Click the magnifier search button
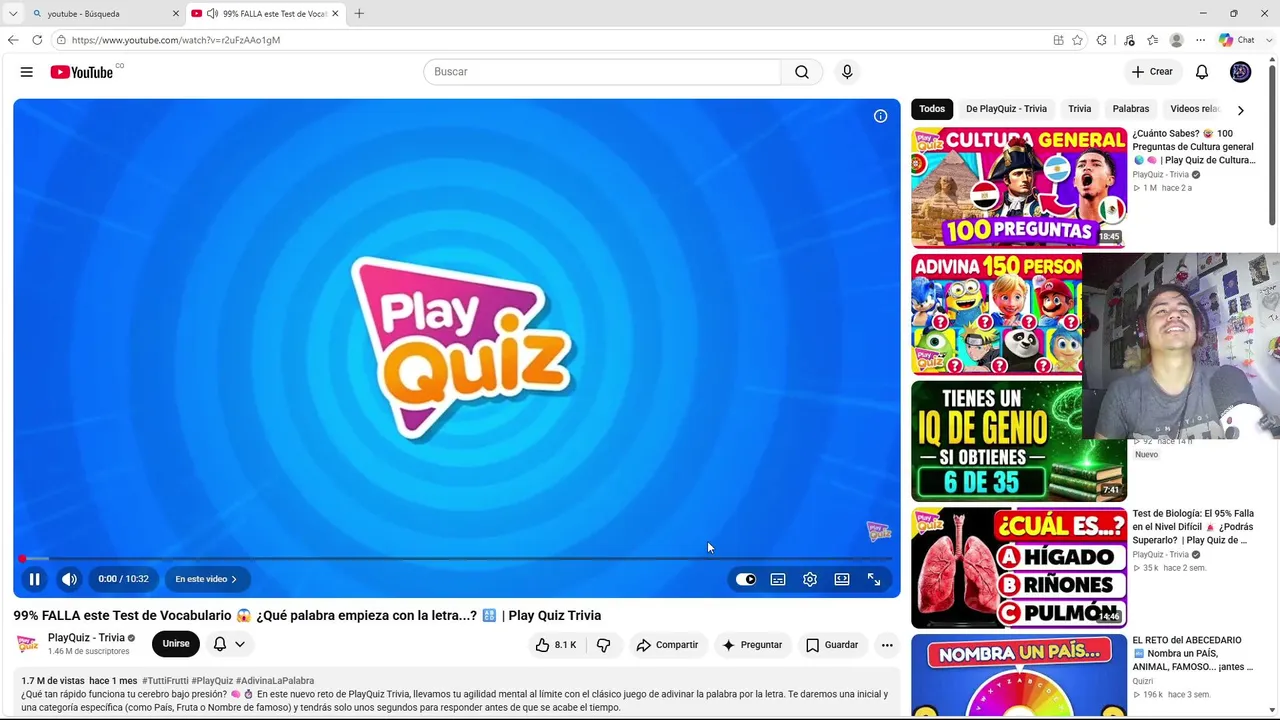The width and height of the screenshot is (1280, 720). 802,72
